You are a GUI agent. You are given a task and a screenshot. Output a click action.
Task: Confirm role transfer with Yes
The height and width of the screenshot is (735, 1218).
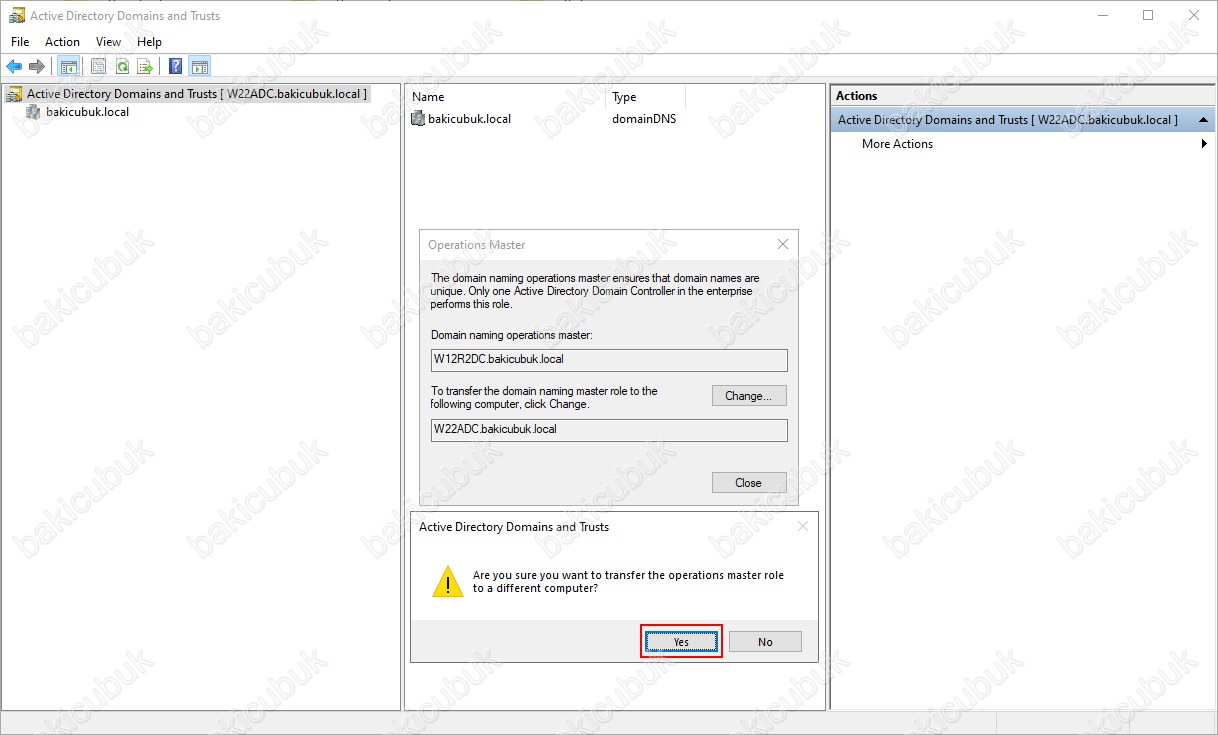[680, 642]
